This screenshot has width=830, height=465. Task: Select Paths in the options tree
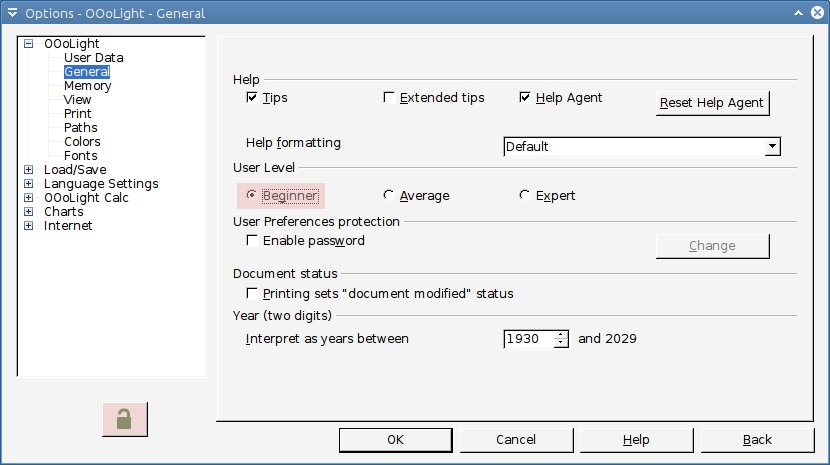[x=80, y=128]
